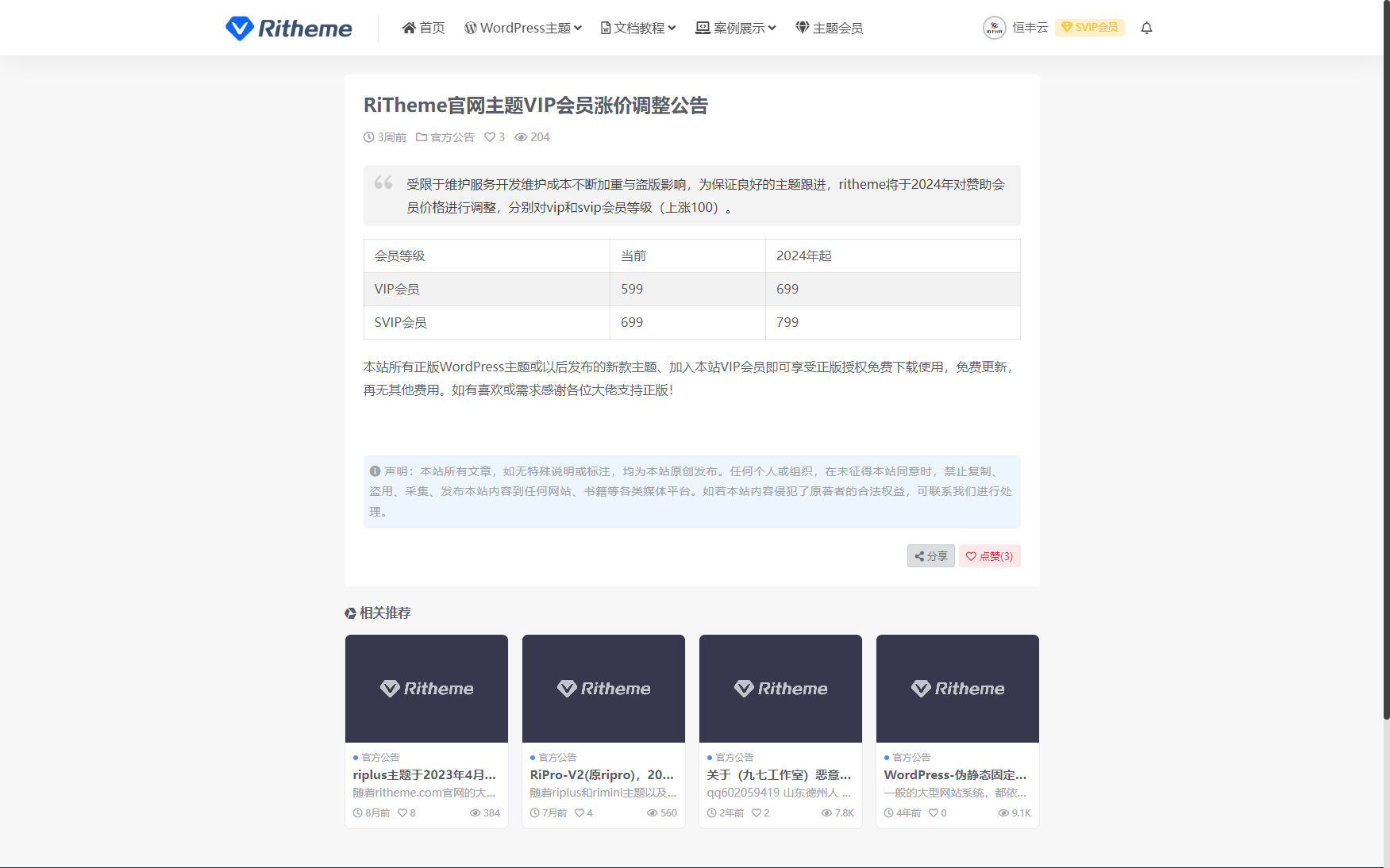Click 官方公告 tag on riplus主题 card
This screenshot has height=868, width=1390.
(x=380, y=758)
